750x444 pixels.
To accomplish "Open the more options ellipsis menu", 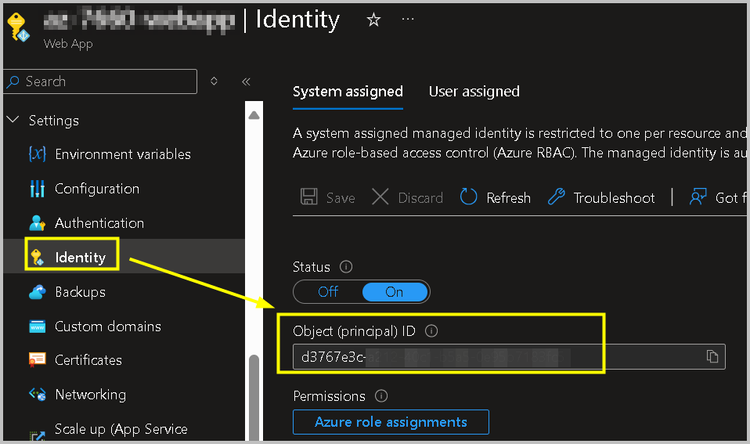I will click(408, 20).
